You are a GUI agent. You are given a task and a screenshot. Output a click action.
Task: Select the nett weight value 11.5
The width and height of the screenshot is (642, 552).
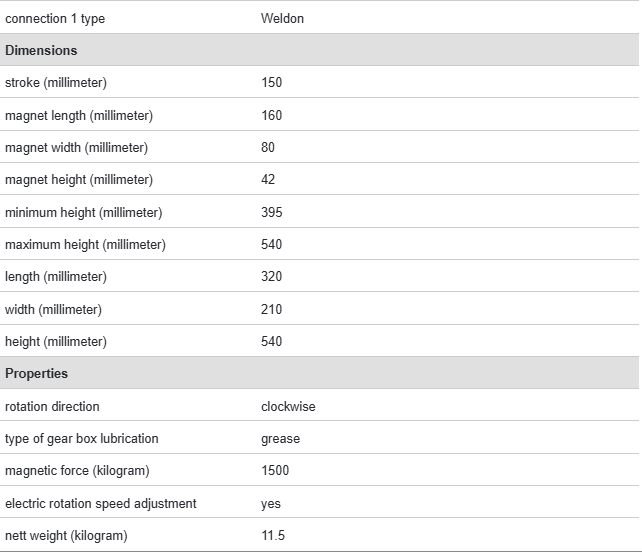(x=273, y=536)
